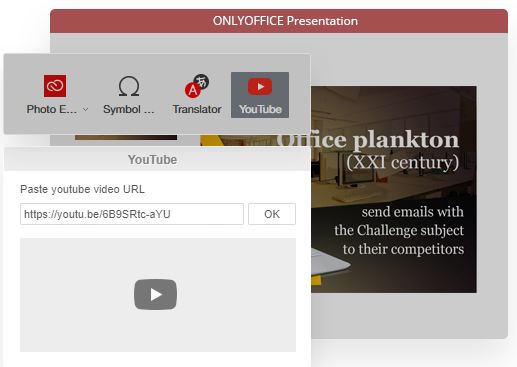Click the "to their competitors" text line
The image size is (517, 367).
pos(403,249)
